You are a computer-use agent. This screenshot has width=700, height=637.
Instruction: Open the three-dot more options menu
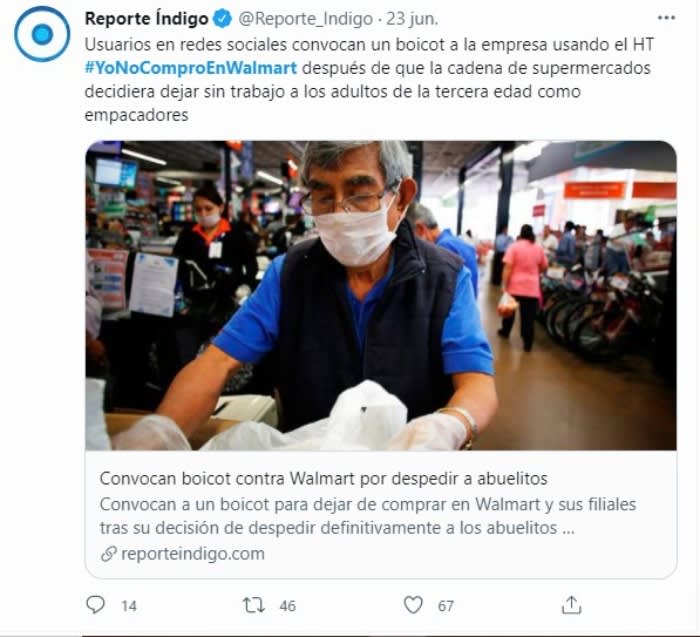666,18
